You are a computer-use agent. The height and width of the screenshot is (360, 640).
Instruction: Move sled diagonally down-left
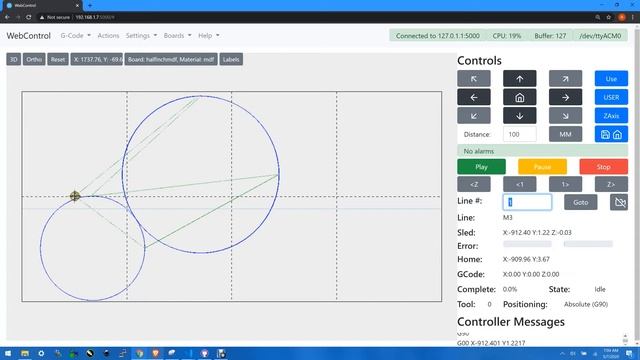[473, 116]
